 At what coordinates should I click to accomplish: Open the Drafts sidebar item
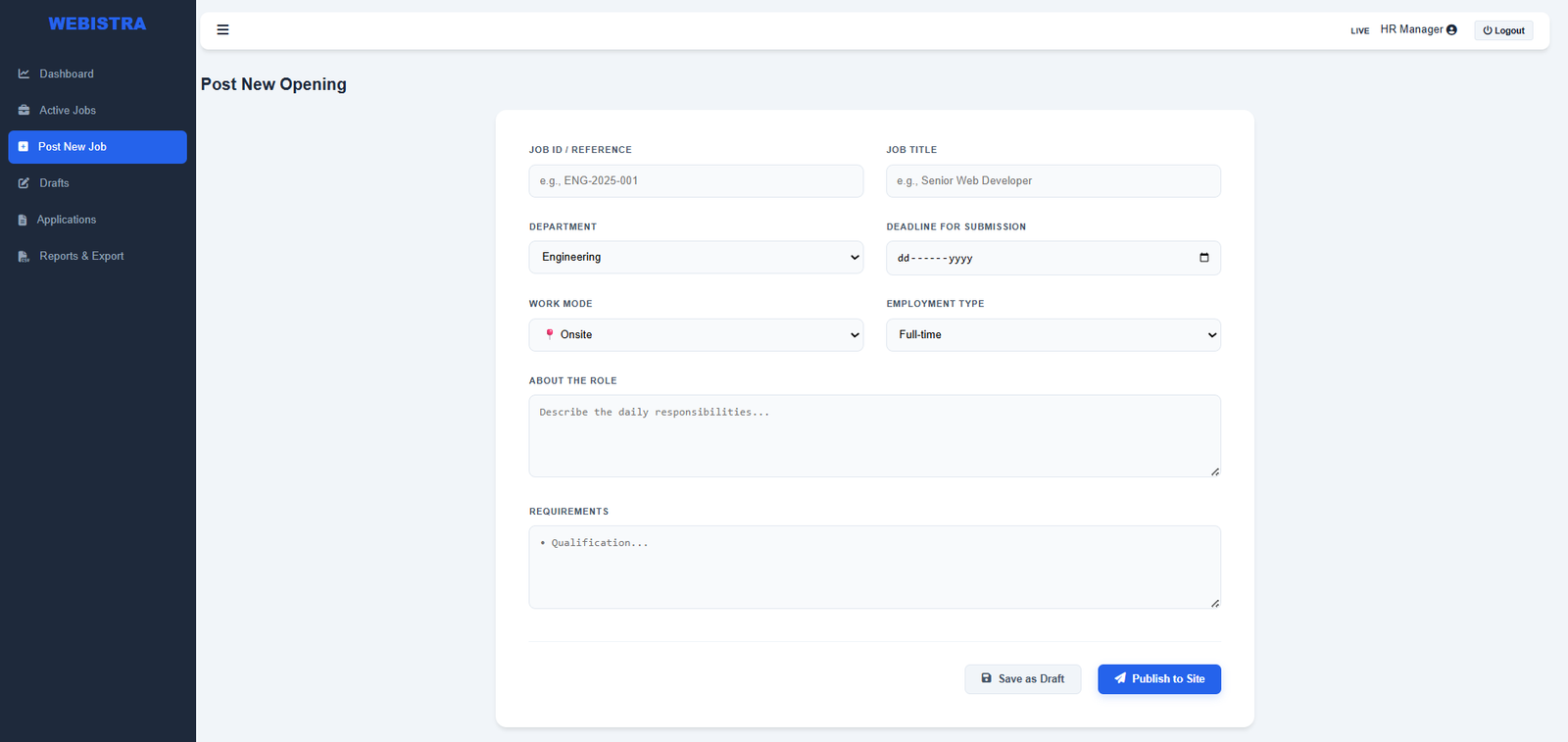coord(54,183)
